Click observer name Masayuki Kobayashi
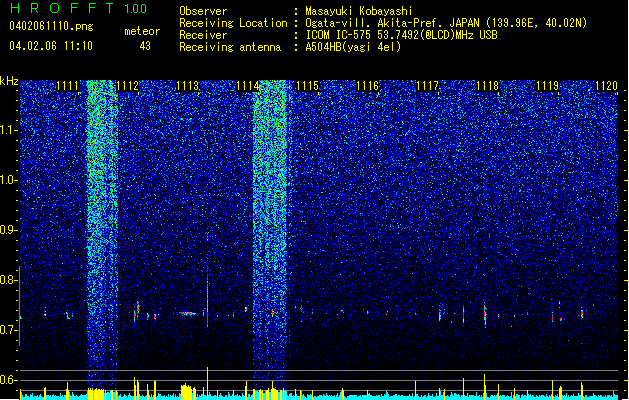 point(359,11)
